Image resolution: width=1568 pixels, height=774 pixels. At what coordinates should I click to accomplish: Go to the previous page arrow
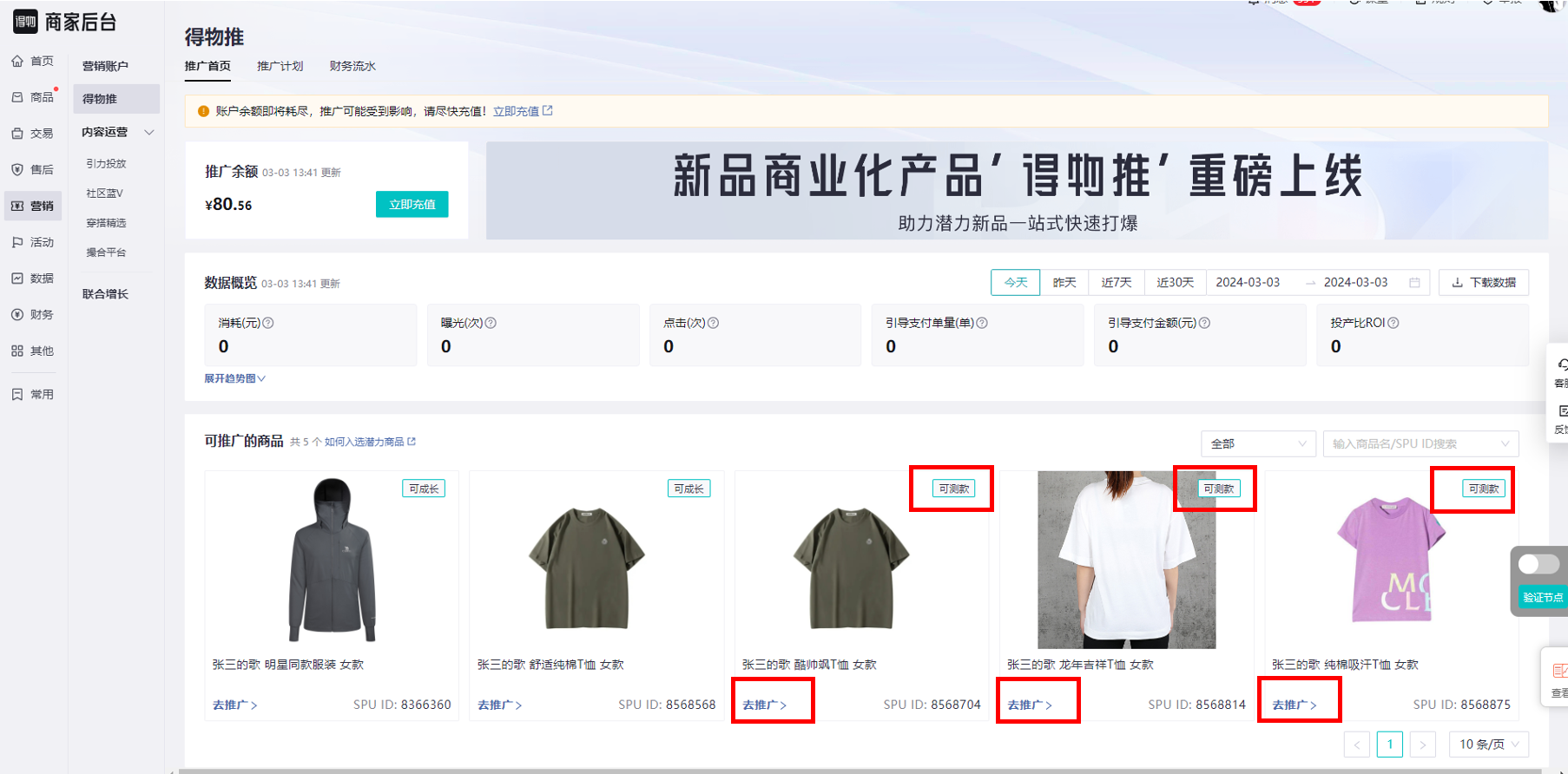(x=1357, y=744)
